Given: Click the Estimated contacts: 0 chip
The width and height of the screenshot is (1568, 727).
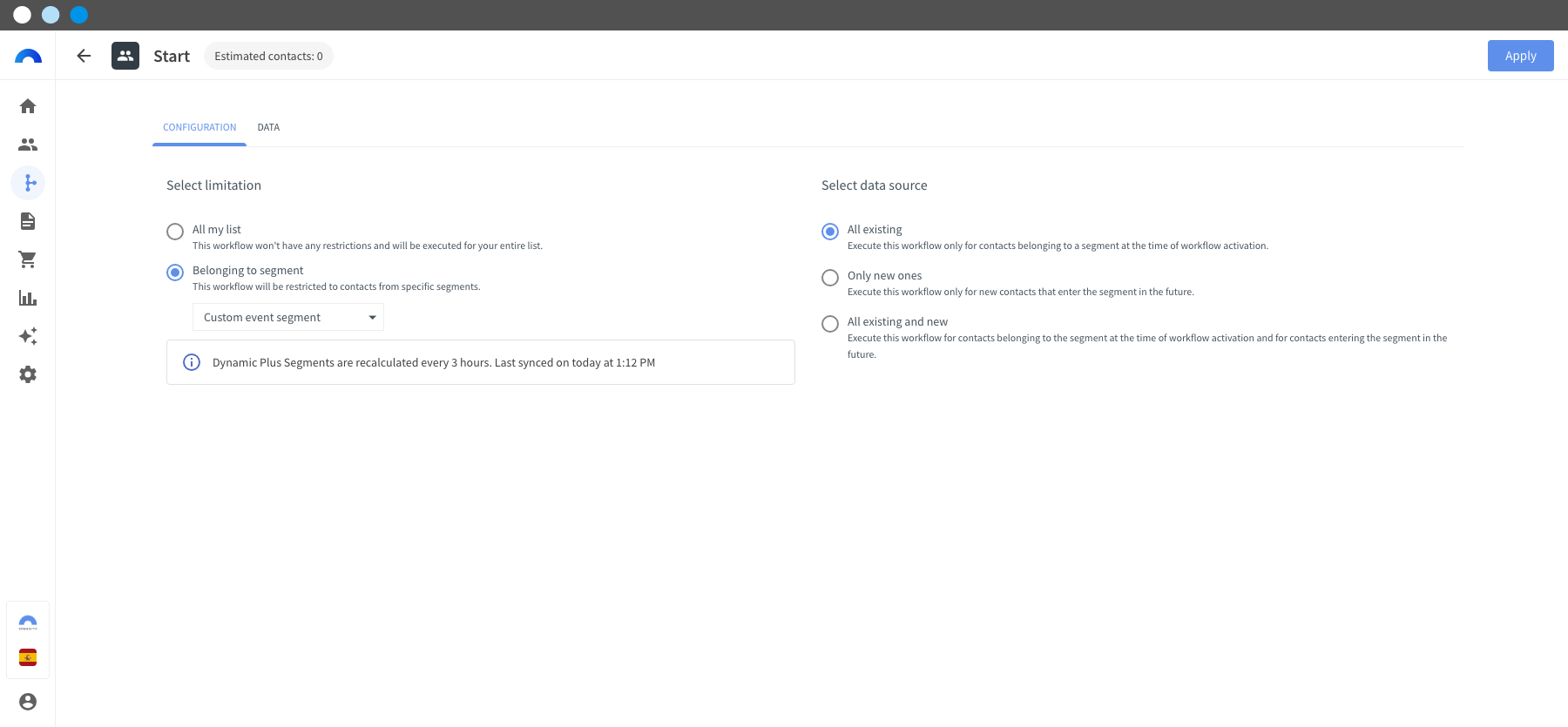Looking at the screenshot, I should tap(268, 56).
